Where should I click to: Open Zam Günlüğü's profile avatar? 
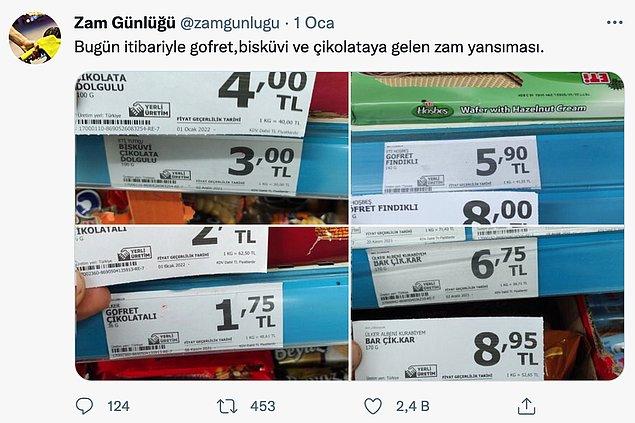[x=35, y=38]
